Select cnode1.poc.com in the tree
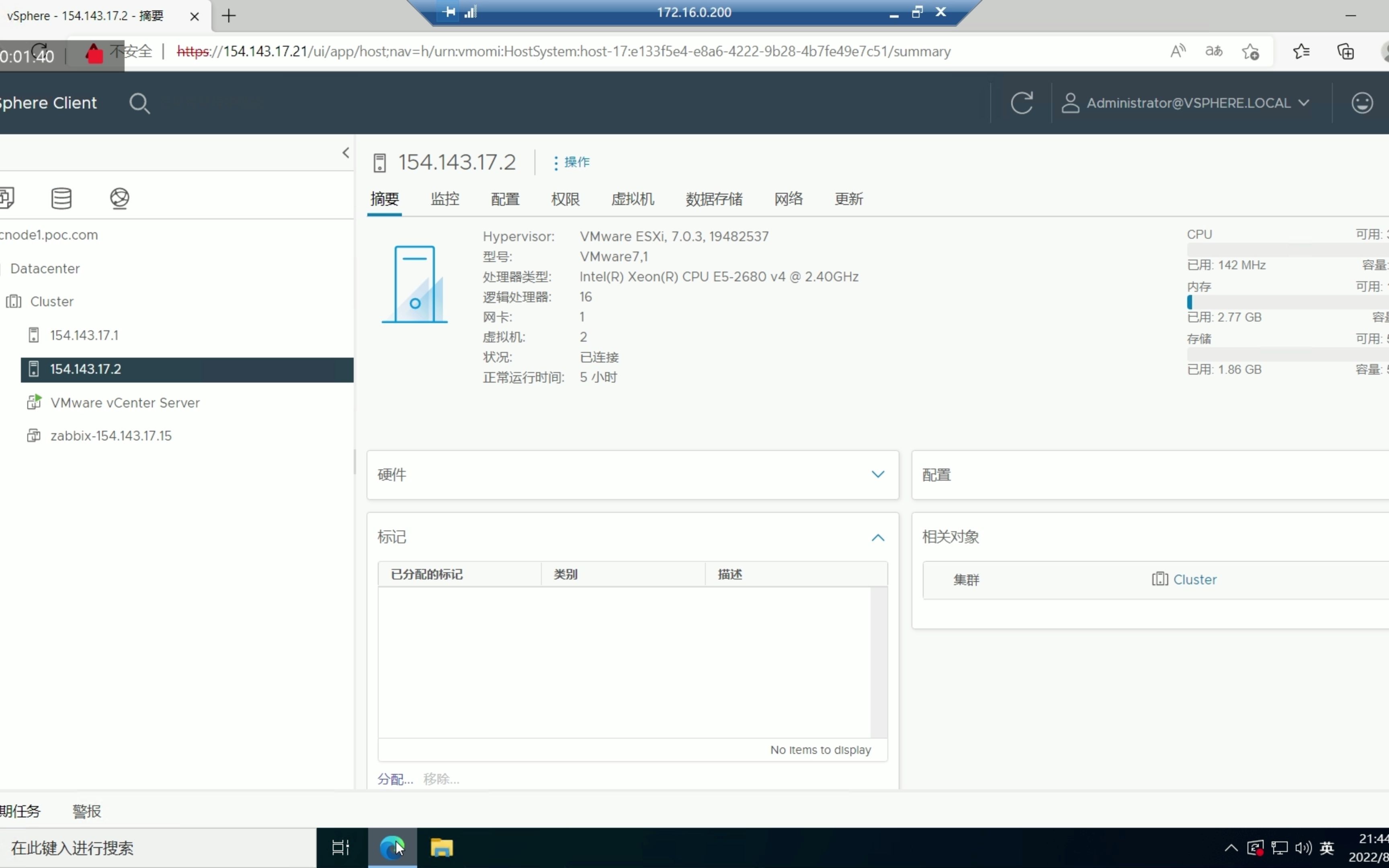This screenshot has width=1389, height=868. tap(49, 235)
